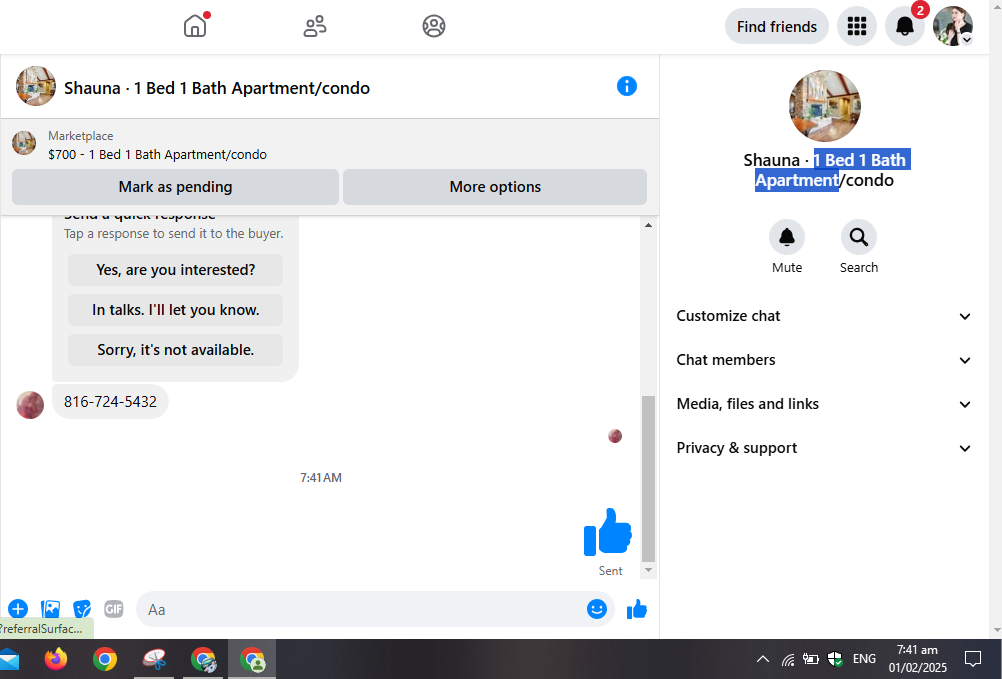
Task: Click the chat scrollbar thumb
Action: [x=648, y=479]
